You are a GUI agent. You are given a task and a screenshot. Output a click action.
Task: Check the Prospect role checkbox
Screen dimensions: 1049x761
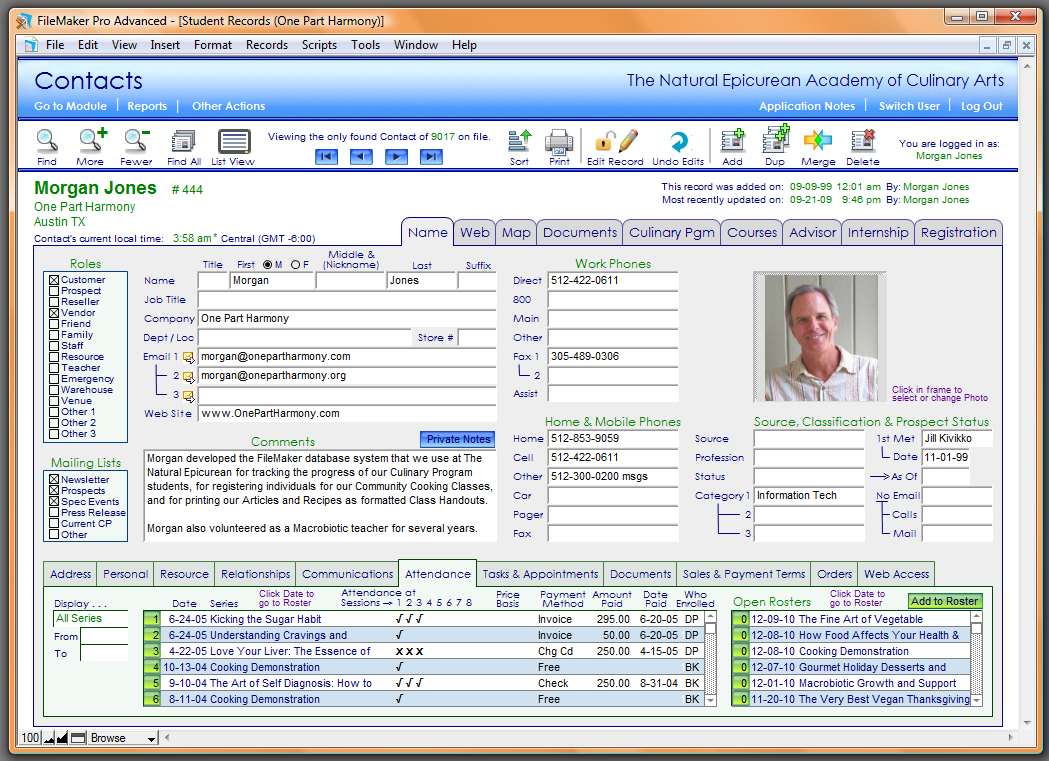coord(54,291)
